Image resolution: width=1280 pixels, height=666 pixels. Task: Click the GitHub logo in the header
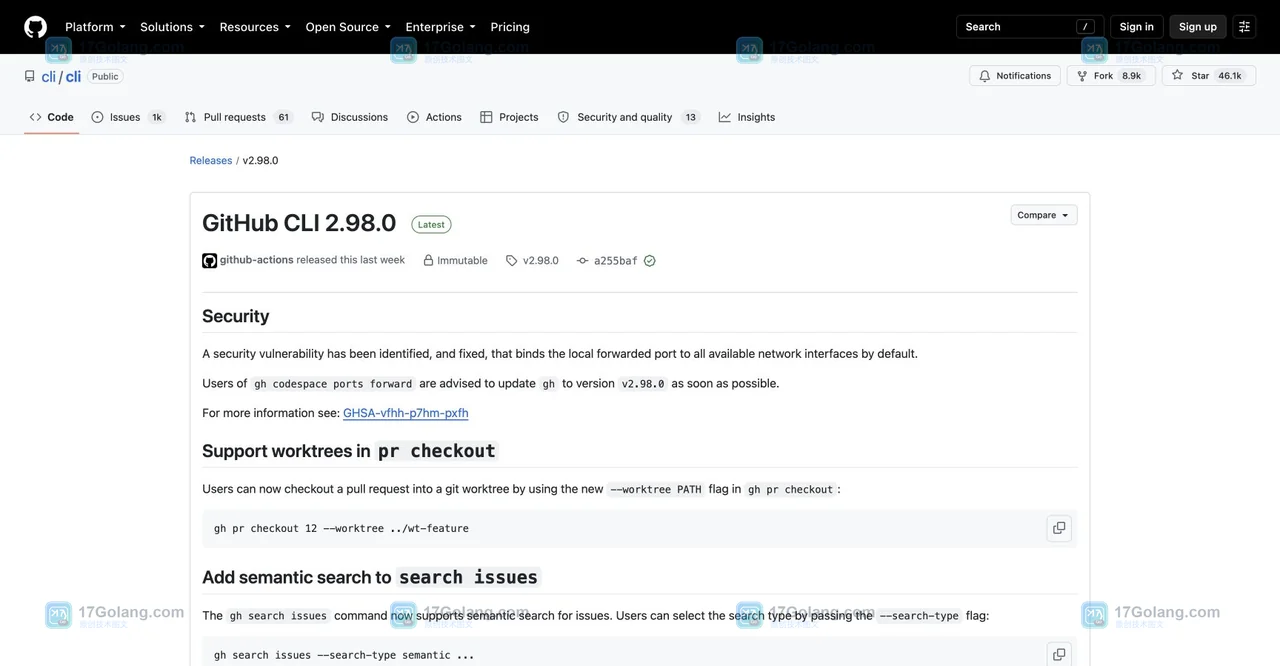click(35, 27)
